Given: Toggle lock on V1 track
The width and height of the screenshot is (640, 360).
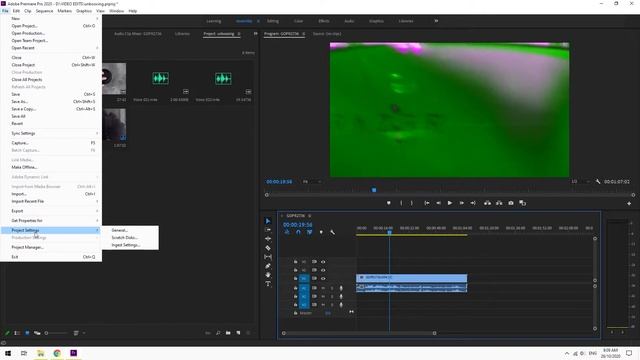Looking at the screenshot, I should point(296,278).
